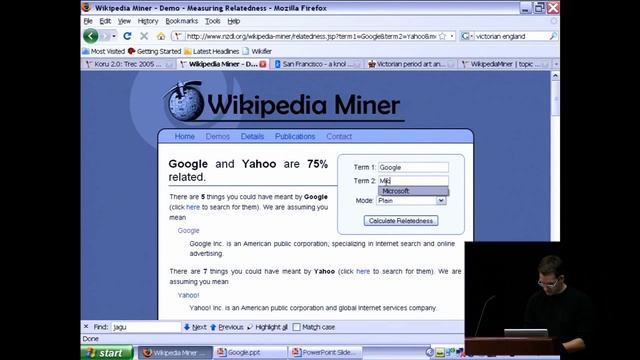Open the Google search engine icon
This screenshot has width=640, height=360.
[465, 36]
